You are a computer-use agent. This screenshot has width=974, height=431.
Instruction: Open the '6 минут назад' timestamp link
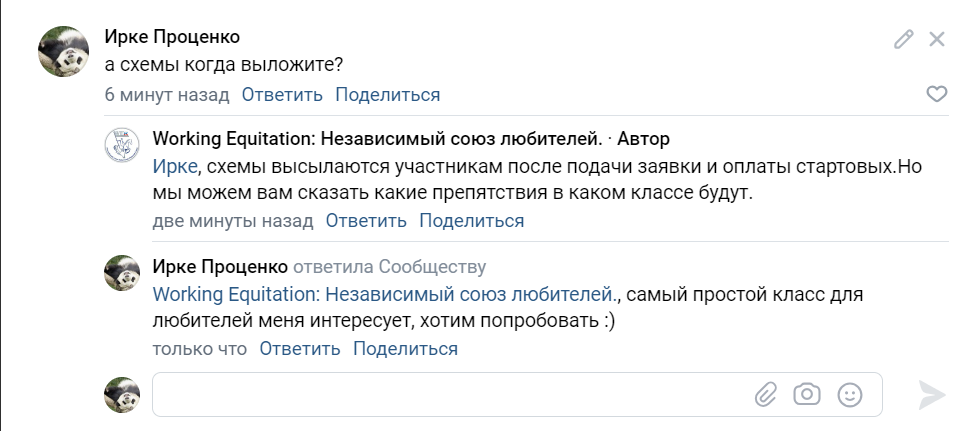tap(167, 95)
